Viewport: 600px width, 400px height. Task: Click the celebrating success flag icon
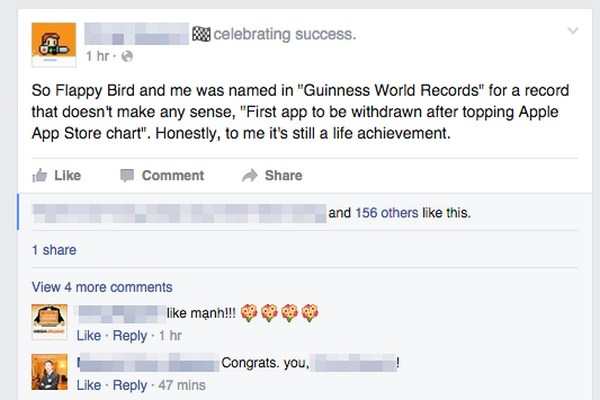coord(205,36)
